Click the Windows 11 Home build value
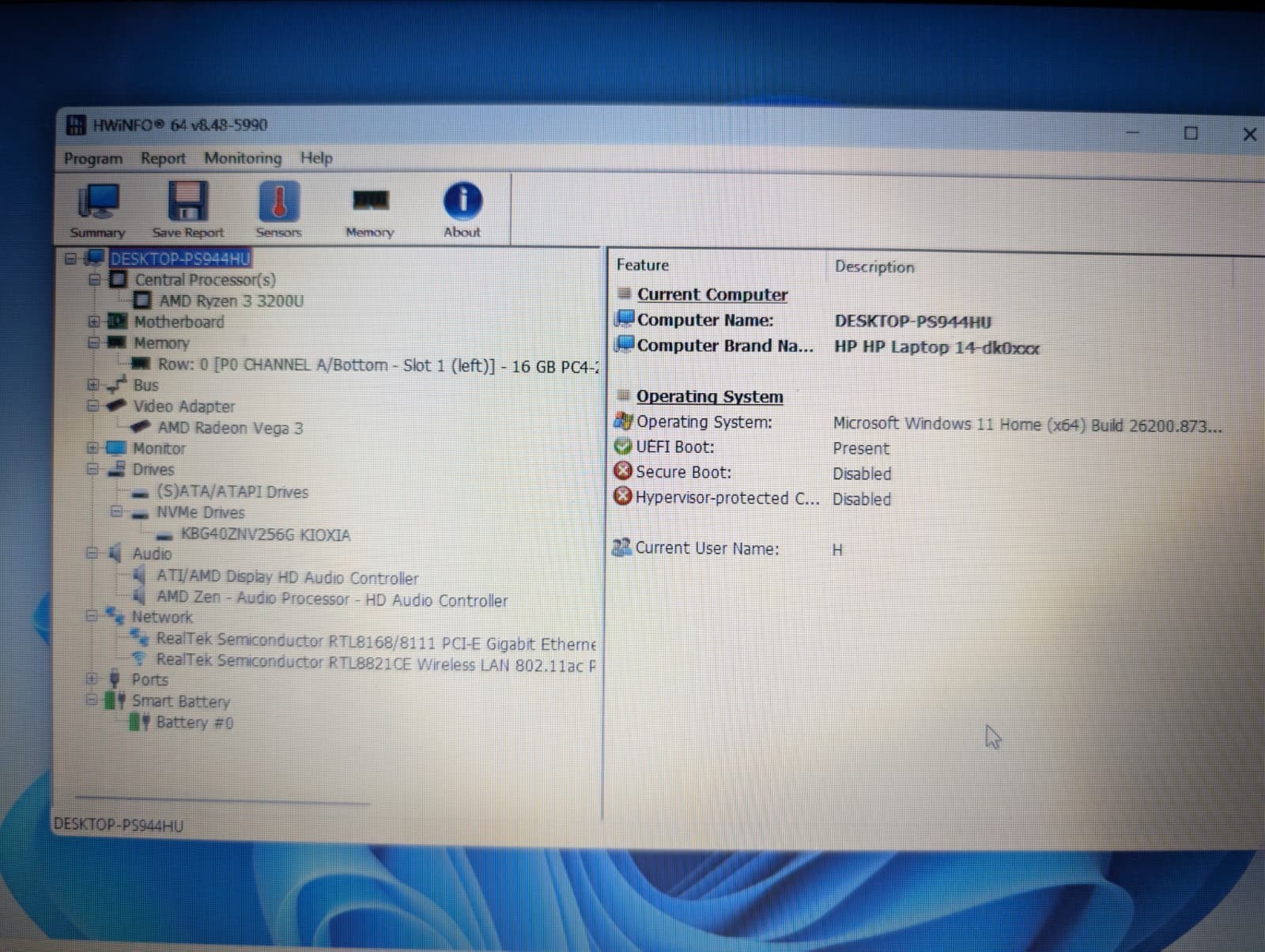1265x952 pixels. click(1027, 425)
